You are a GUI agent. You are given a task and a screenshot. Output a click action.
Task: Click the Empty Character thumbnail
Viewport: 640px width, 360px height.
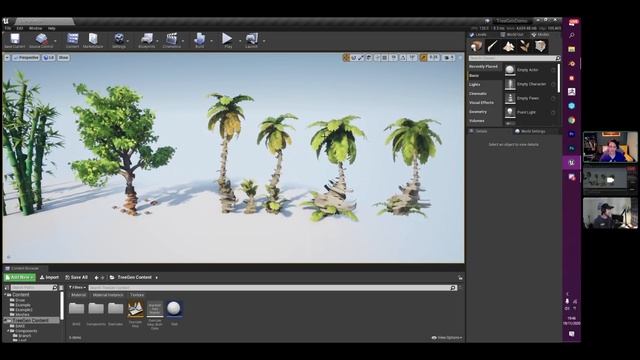tap(510, 84)
